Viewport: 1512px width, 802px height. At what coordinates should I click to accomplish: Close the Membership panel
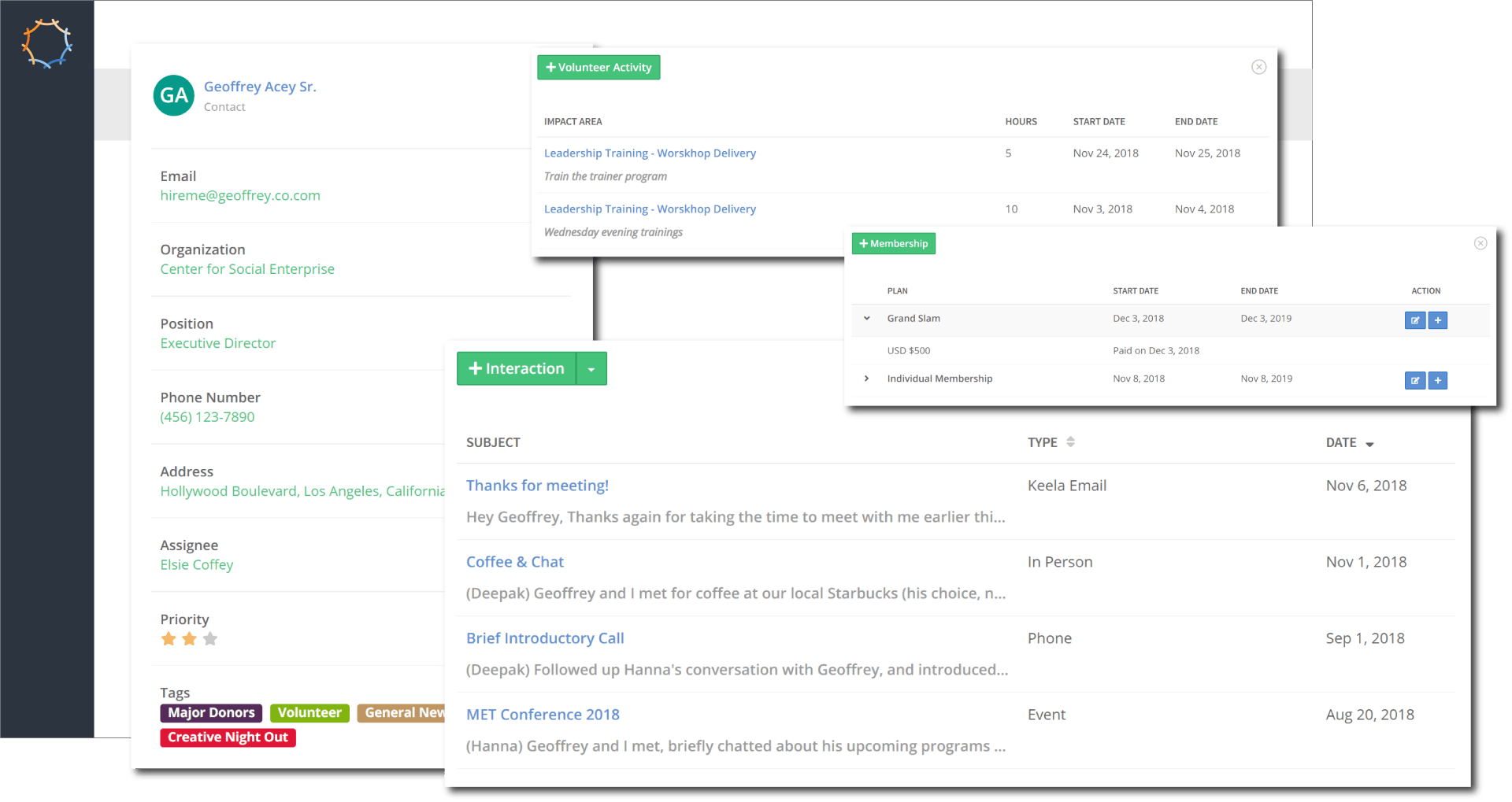click(1480, 243)
